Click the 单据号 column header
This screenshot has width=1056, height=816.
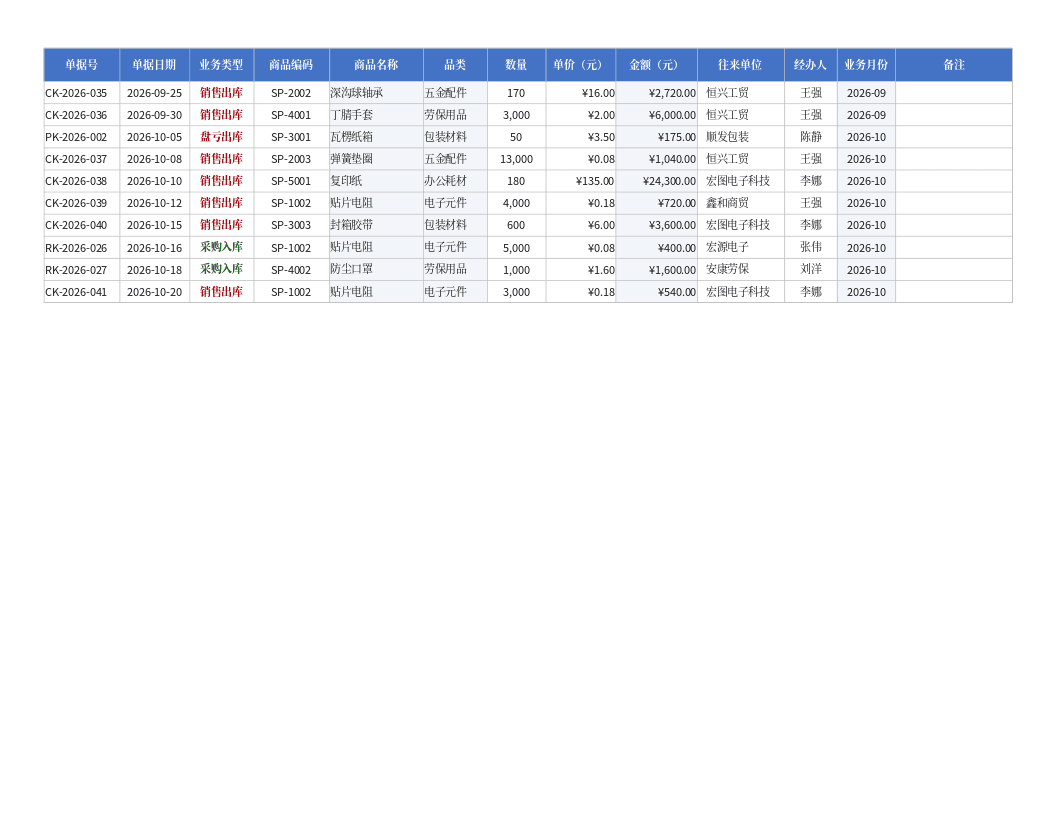pos(81,65)
